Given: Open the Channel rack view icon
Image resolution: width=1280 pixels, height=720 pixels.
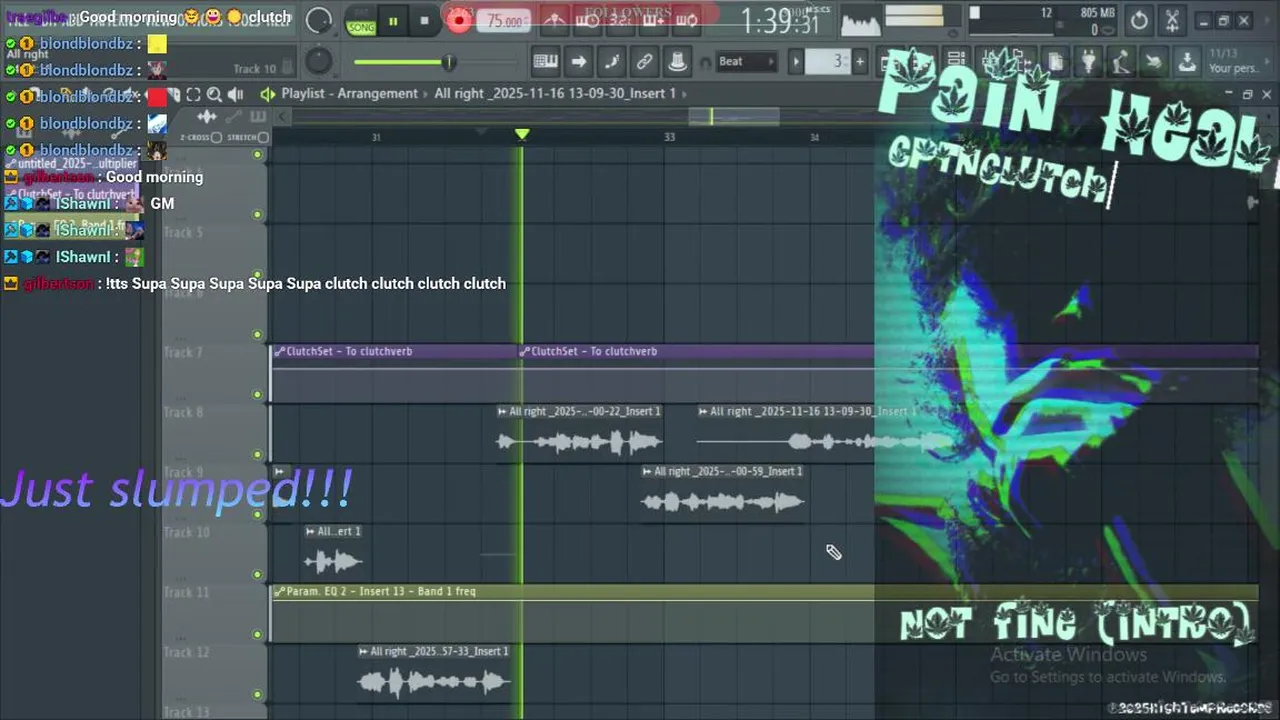Looking at the screenshot, I should [956, 62].
